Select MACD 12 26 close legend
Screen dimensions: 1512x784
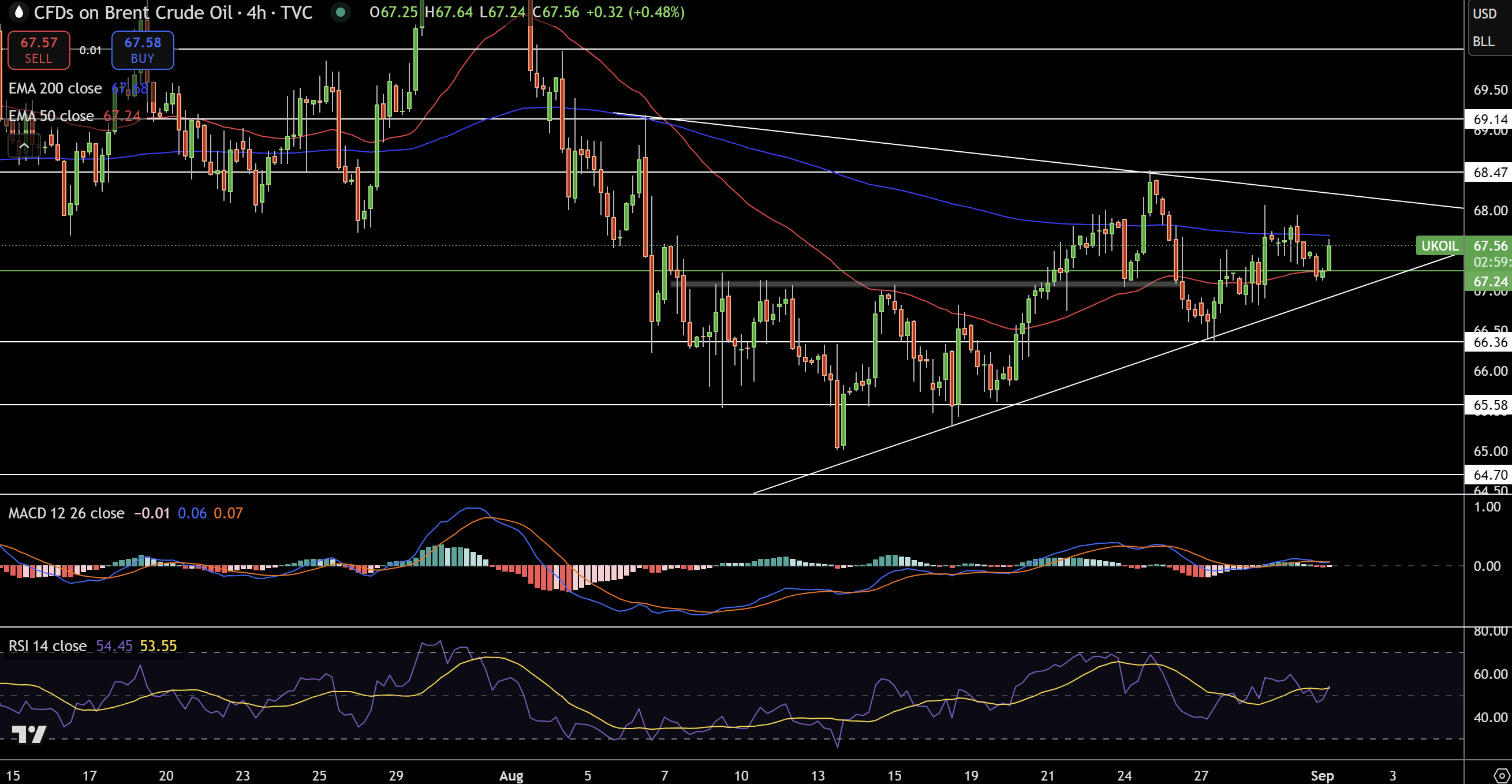66,513
